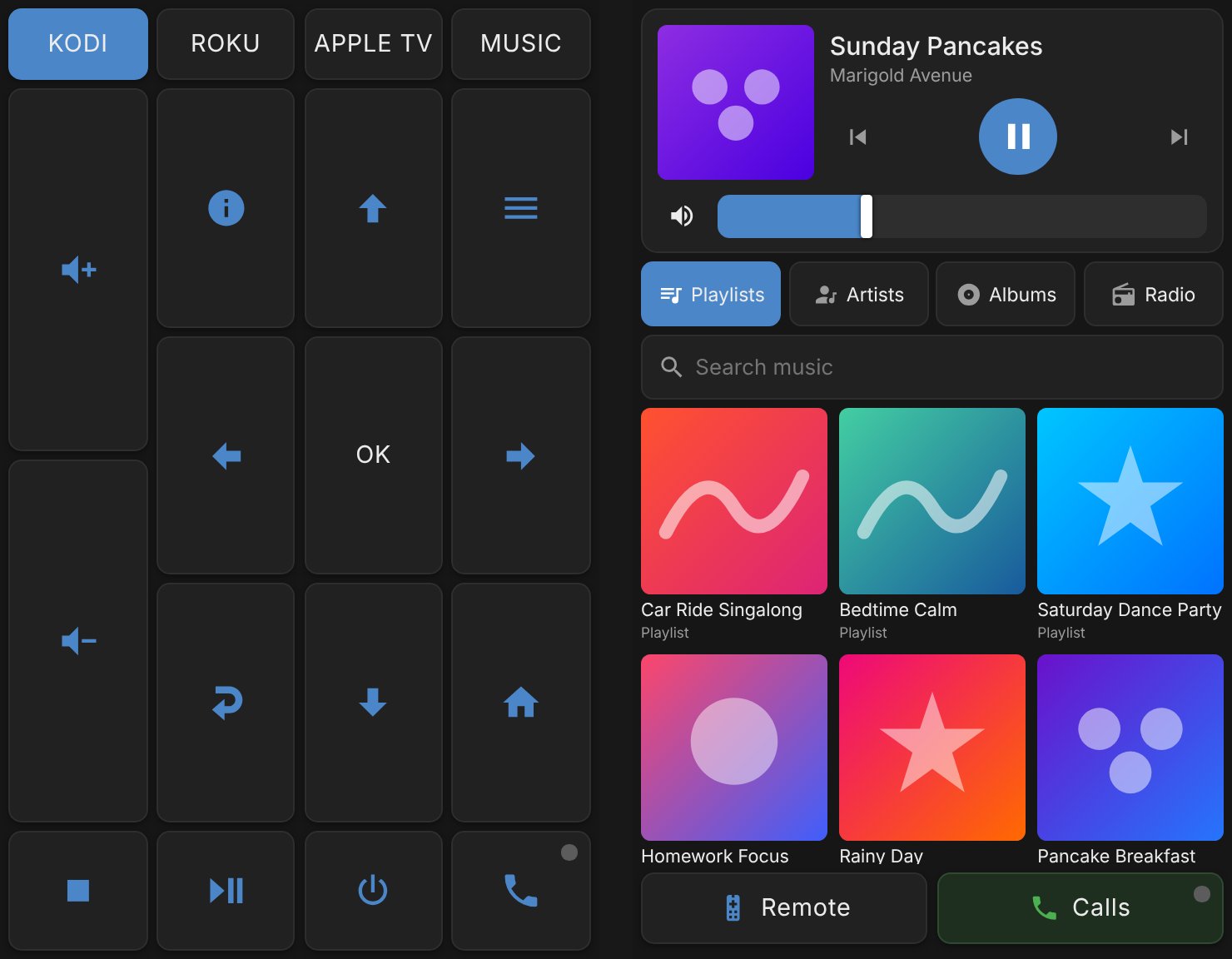Image resolution: width=1232 pixels, height=959 pixels.
Task: Navigate left with the left arrow
Action: tap(226, 455)
